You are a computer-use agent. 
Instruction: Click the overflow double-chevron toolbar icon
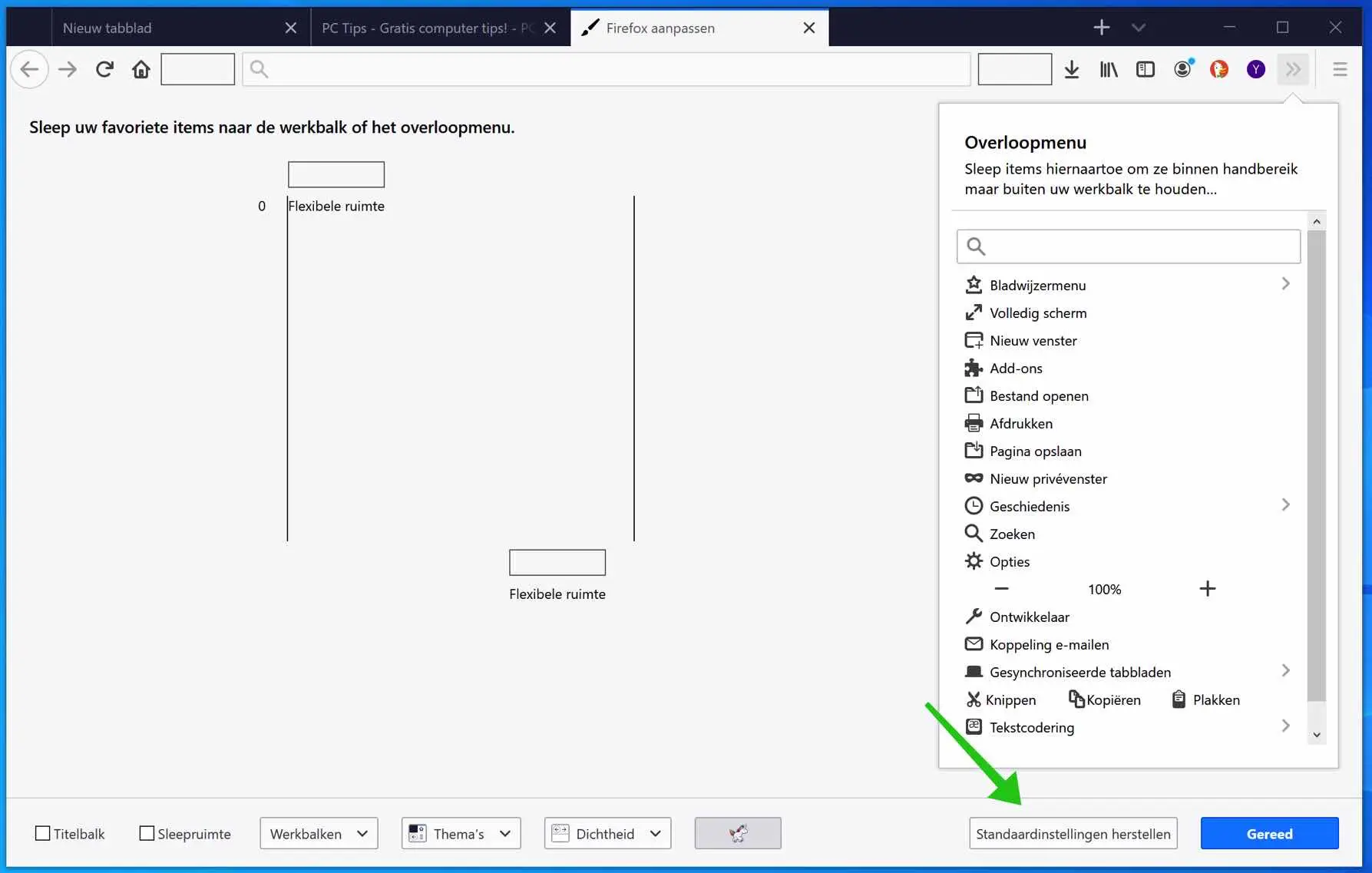[1294, 70]
